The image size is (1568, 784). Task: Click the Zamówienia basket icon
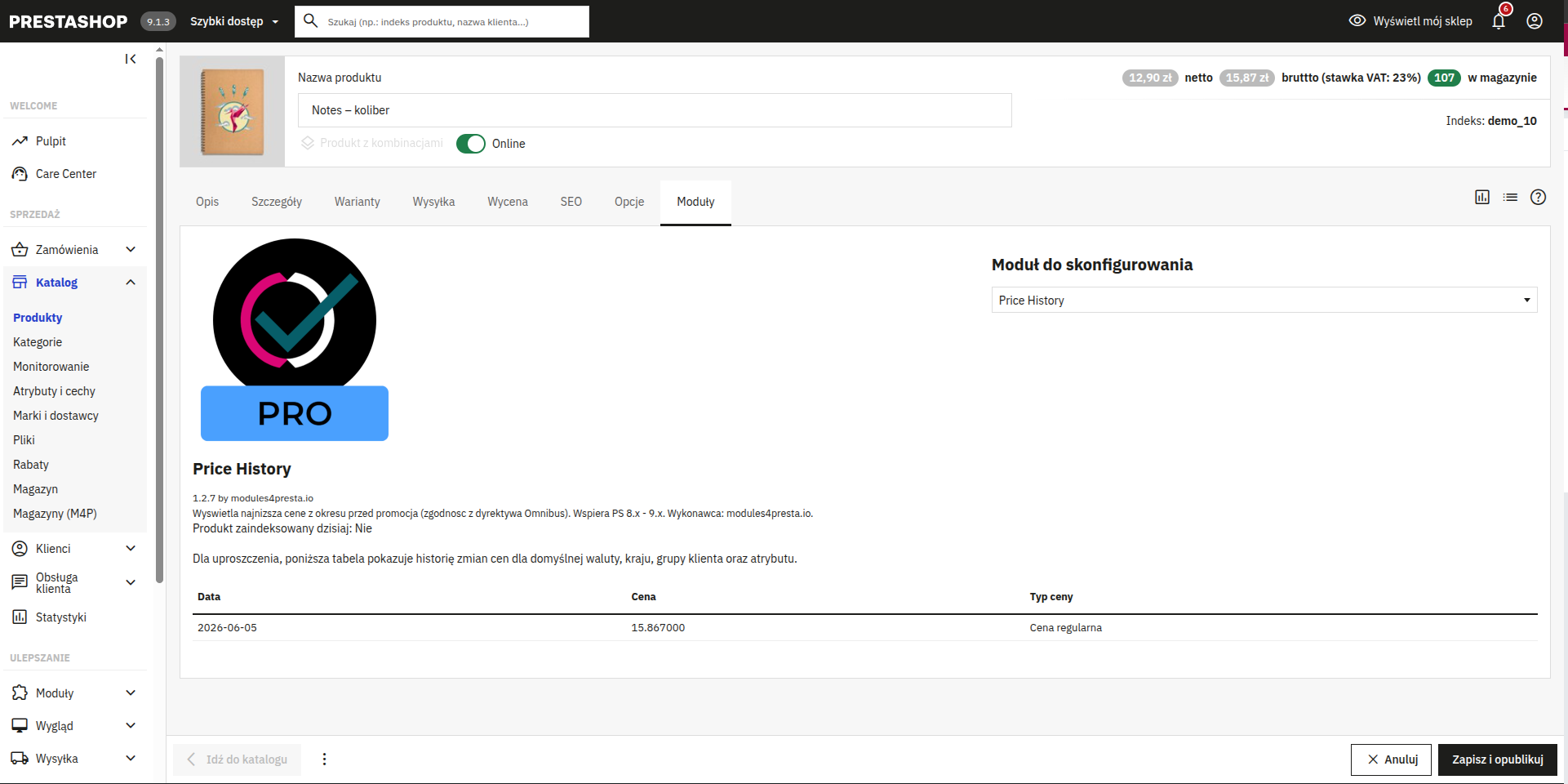click(x=20, y=250)
